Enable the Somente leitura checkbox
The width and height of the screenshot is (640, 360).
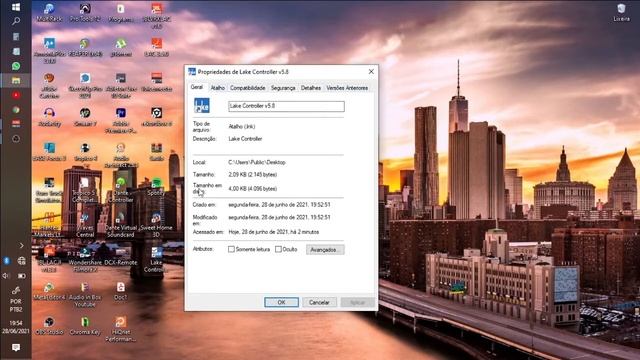point(231,249)
